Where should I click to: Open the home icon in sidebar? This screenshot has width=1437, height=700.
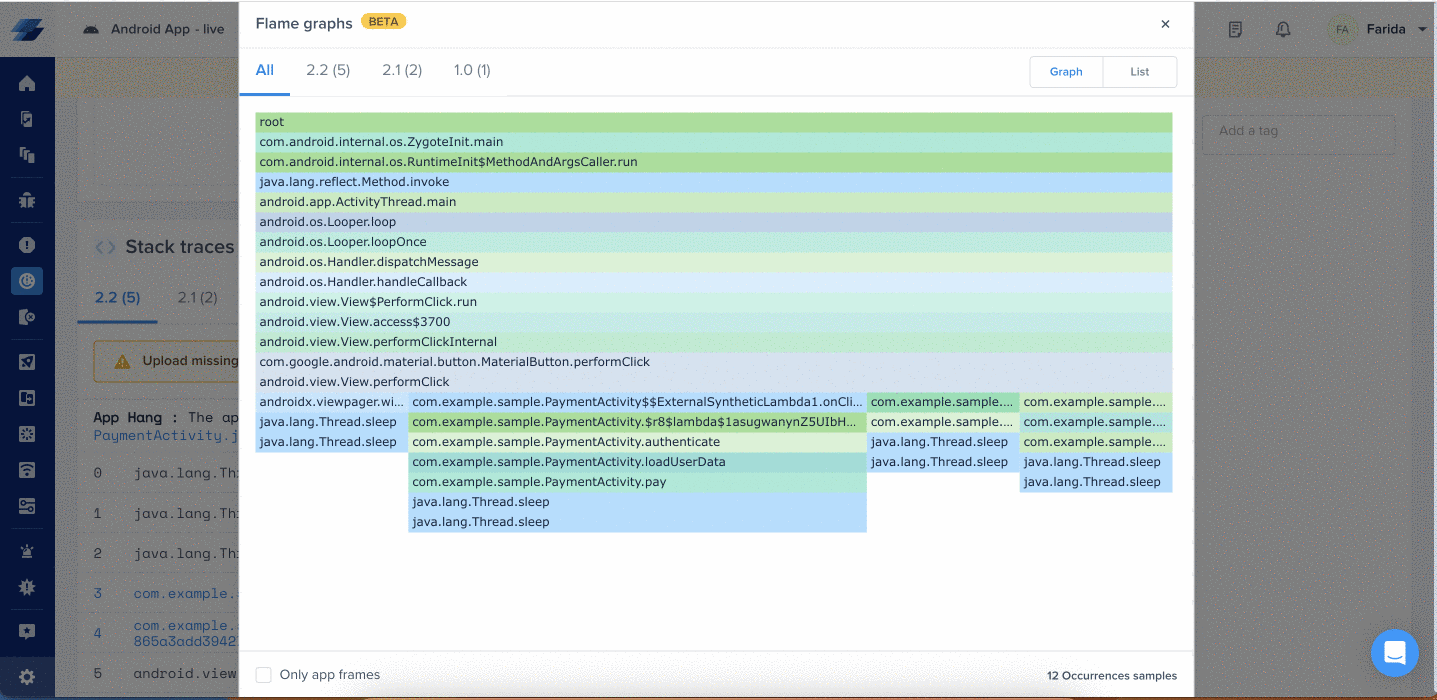[x=27, y=84]
